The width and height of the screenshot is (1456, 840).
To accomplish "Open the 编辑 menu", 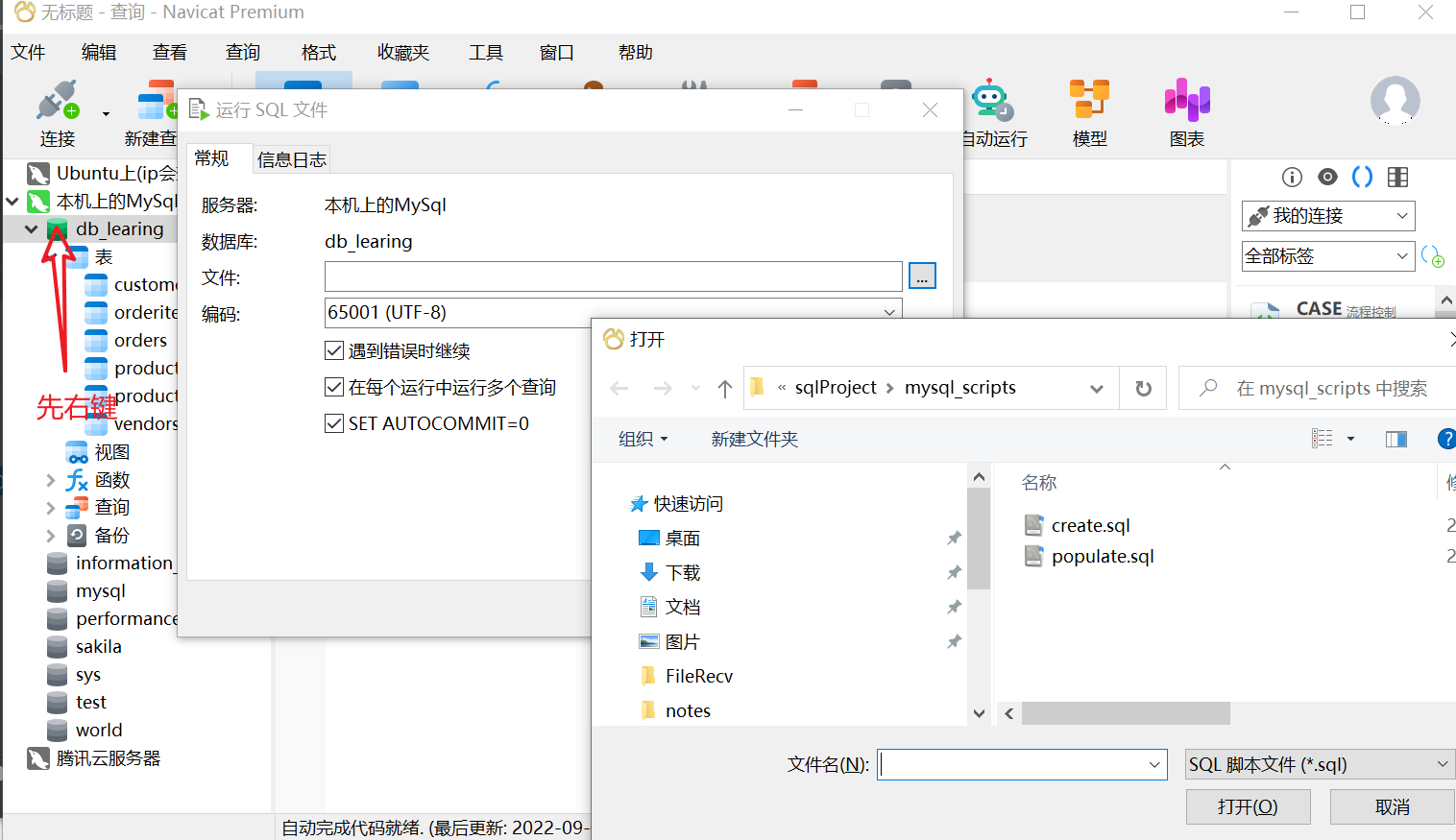I will 99,52.
